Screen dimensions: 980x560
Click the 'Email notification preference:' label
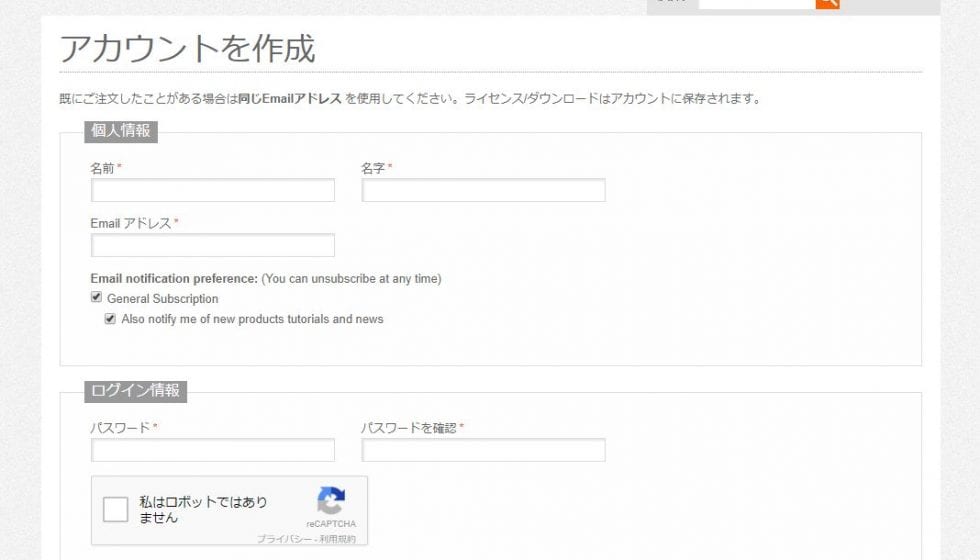point(174,279)
